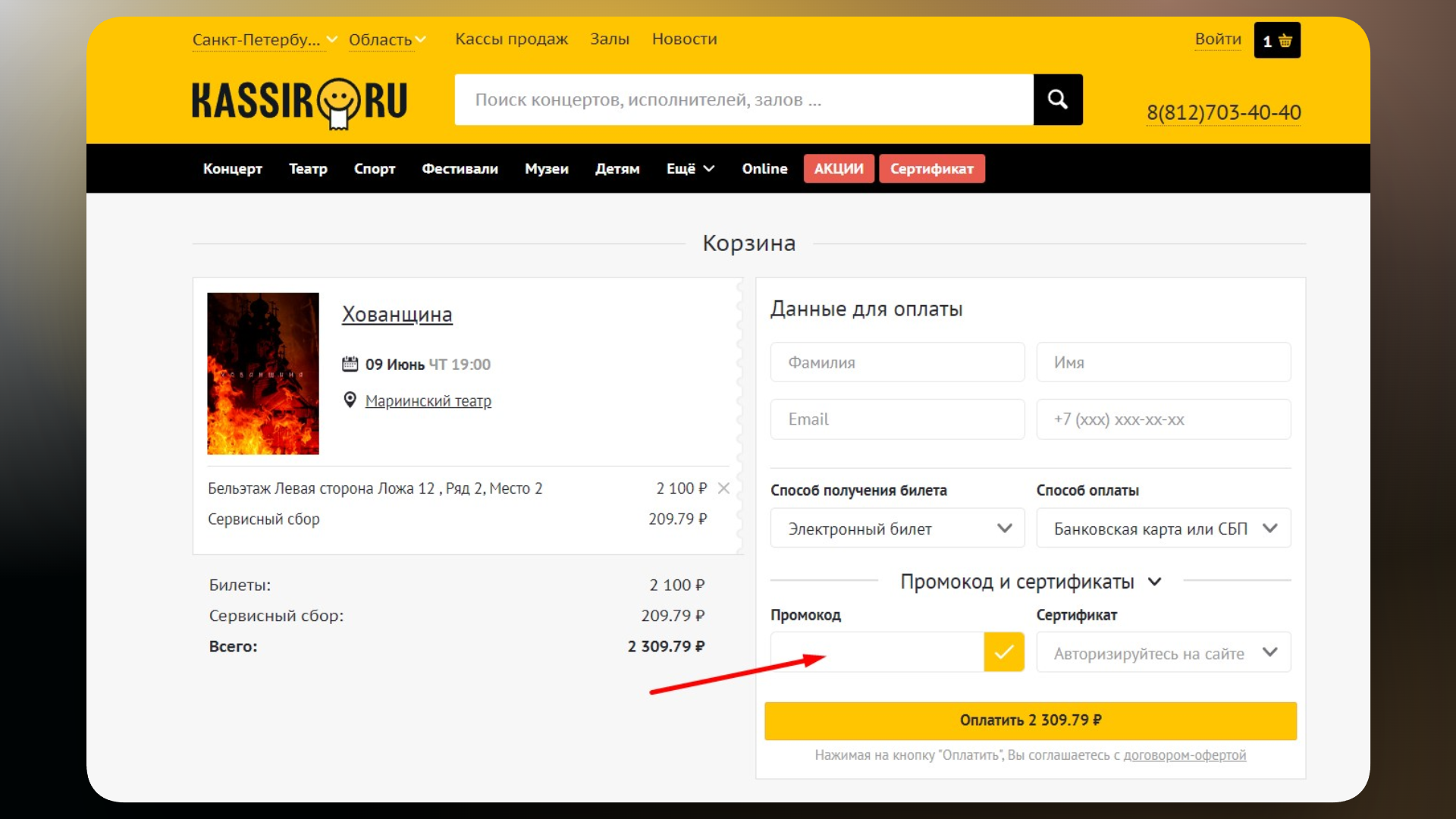This screenshot has height=819, width=1456.
Task: Click the location pin by Мариинский театр
Action: (x=350, y=400)
